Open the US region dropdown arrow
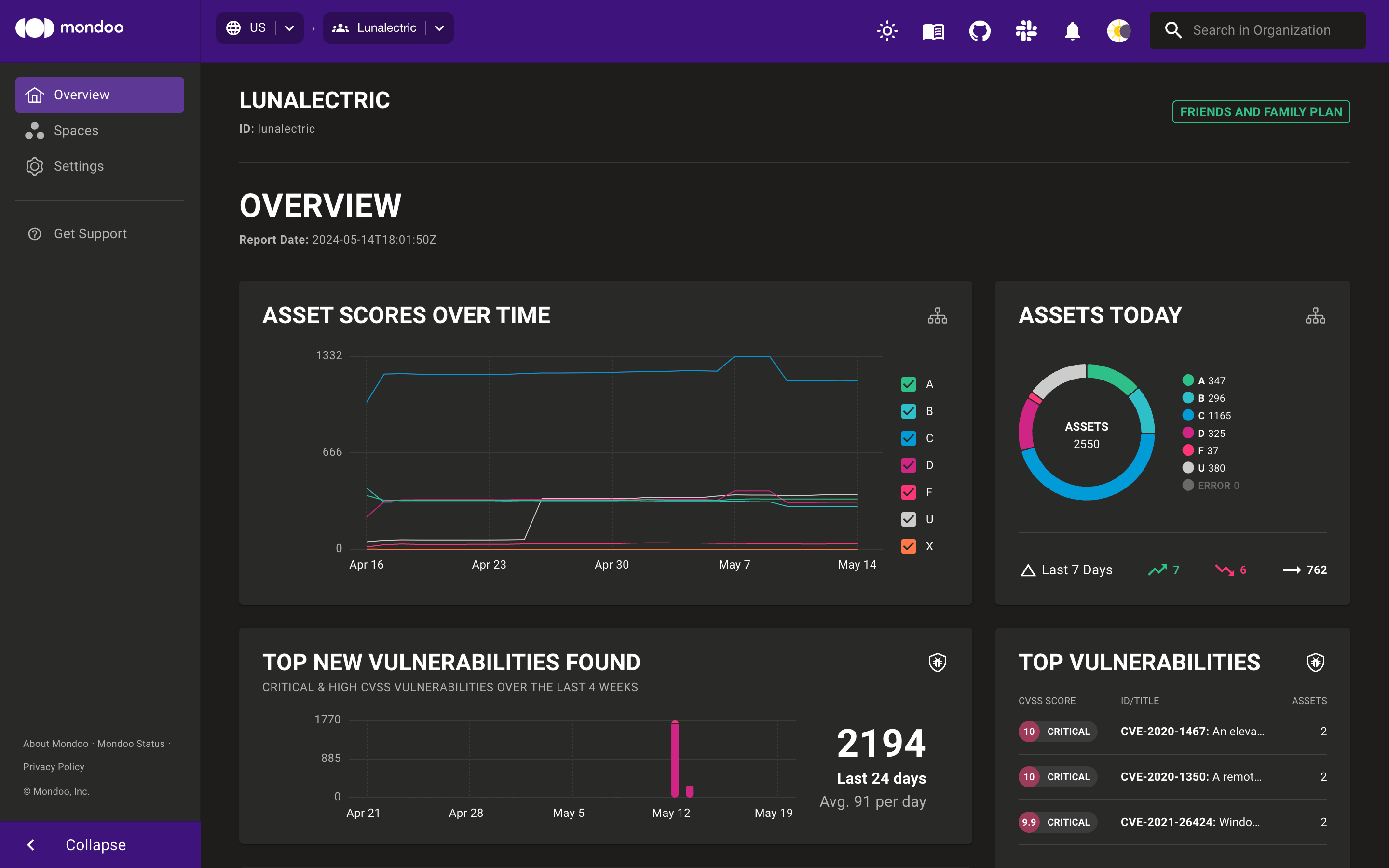The width and height of the screenshot is (1389, 868). (289, 27)
